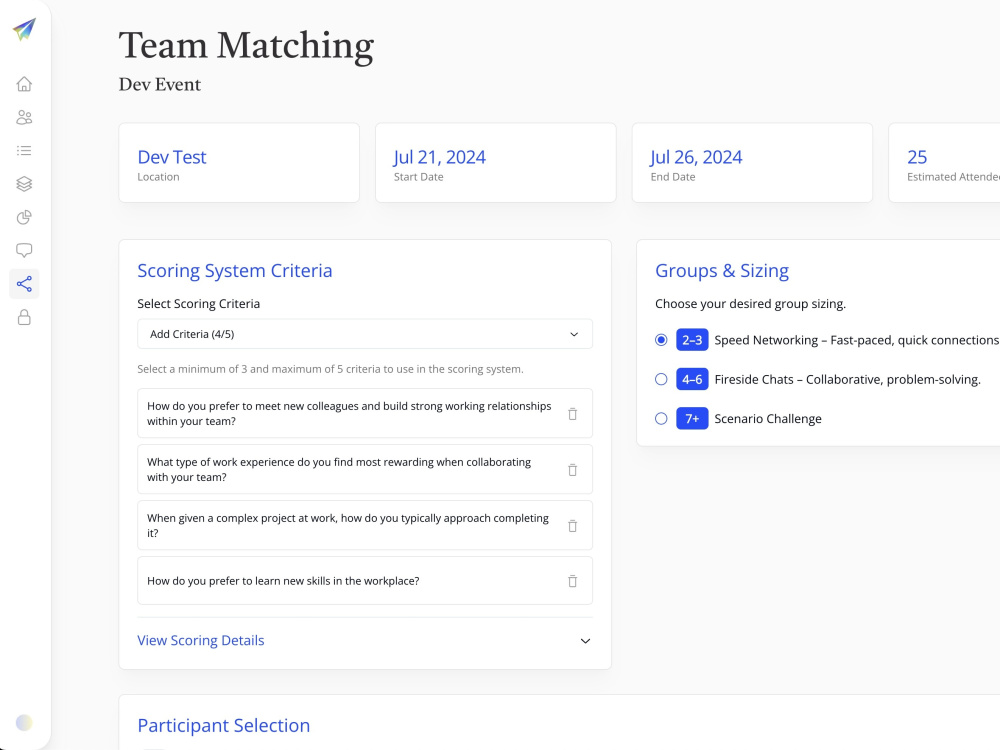Click the Participant Selection heading

tap(224, 725)
